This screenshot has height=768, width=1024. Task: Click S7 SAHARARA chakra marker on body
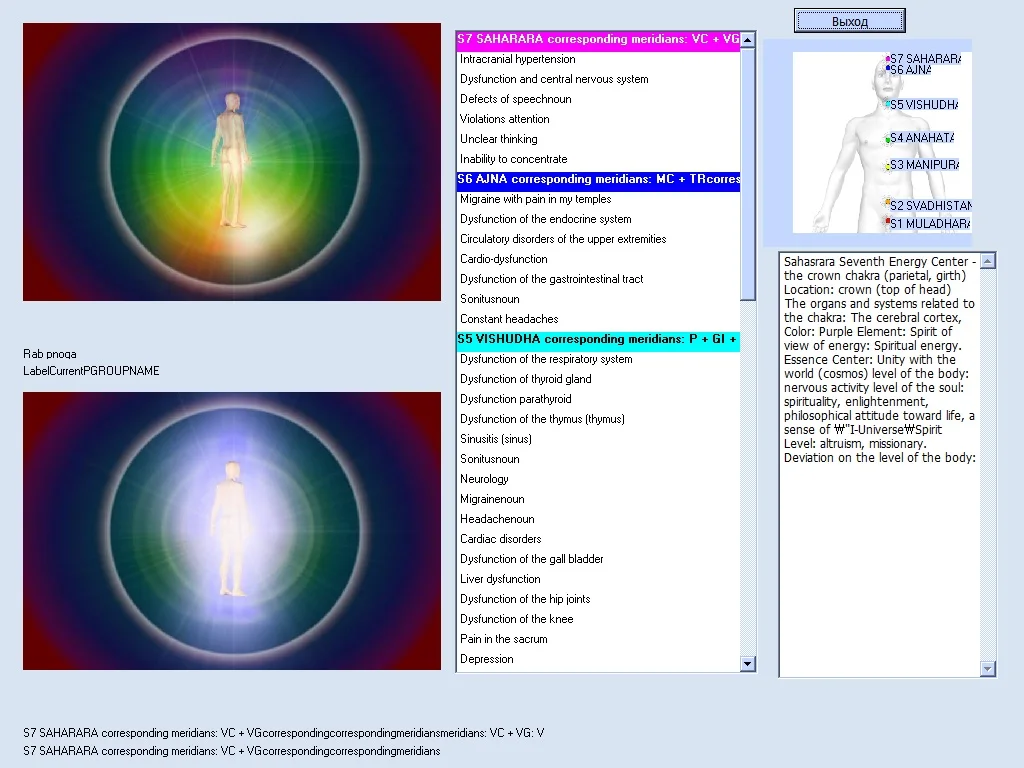click(x=888, y=59)
